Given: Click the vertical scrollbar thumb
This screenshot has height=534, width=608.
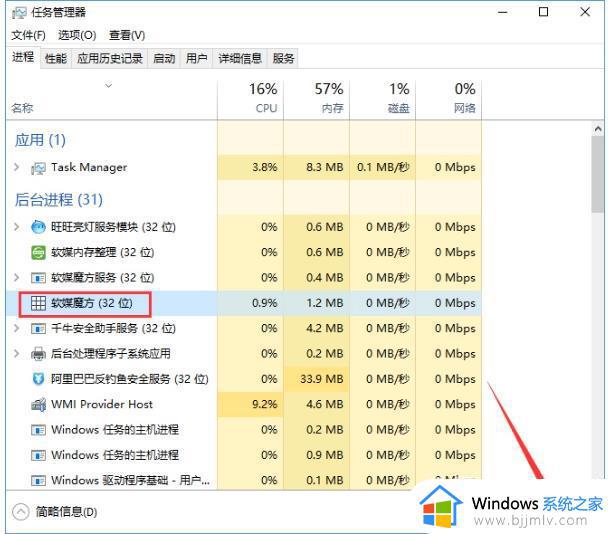Looking at the screenshot, I should 598,175.
